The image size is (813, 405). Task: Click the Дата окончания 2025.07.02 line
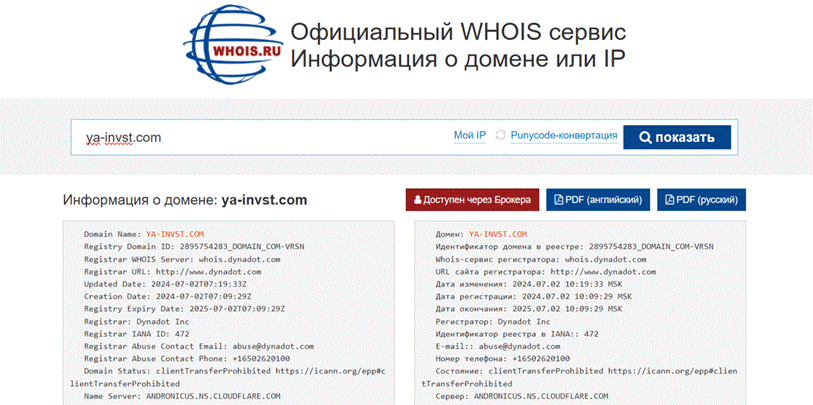coord(529,309)
